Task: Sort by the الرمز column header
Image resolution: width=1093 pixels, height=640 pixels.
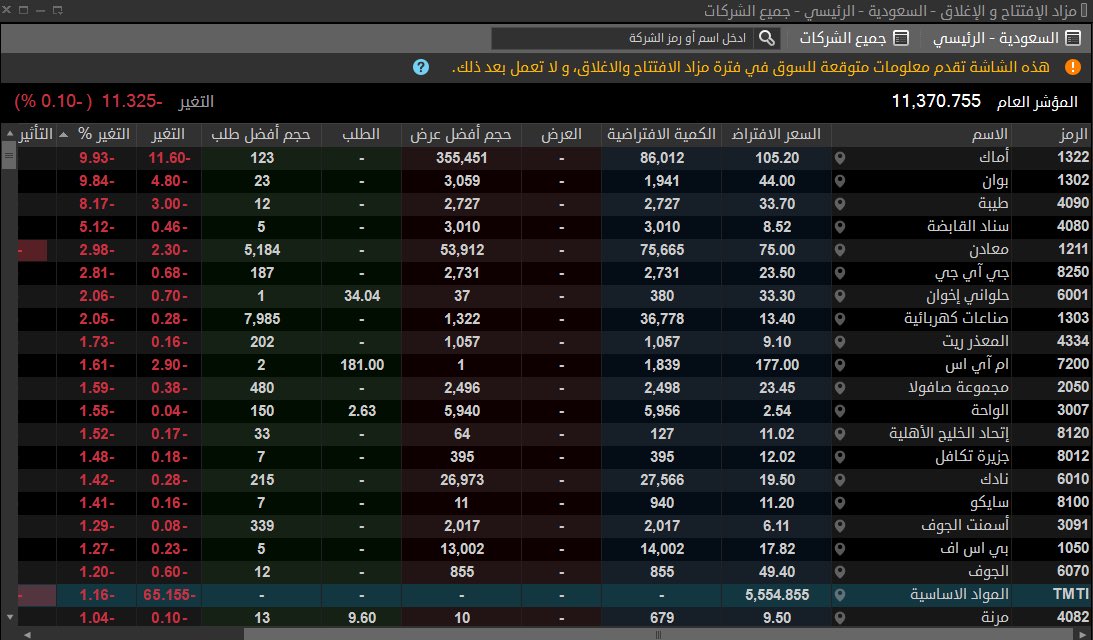Action: click(1051, 135)
